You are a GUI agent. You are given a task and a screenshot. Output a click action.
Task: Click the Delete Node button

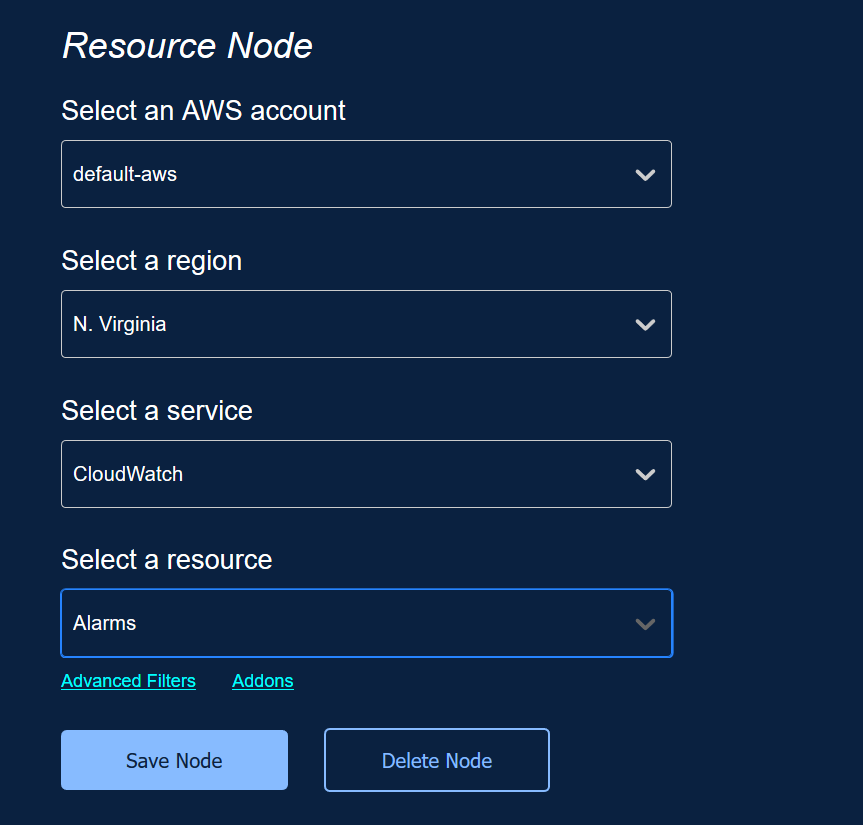coord(437,760)
